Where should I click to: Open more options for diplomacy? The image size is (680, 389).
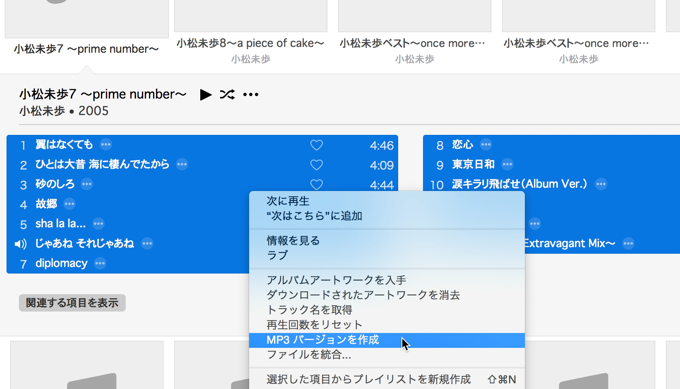click(100, 263)
